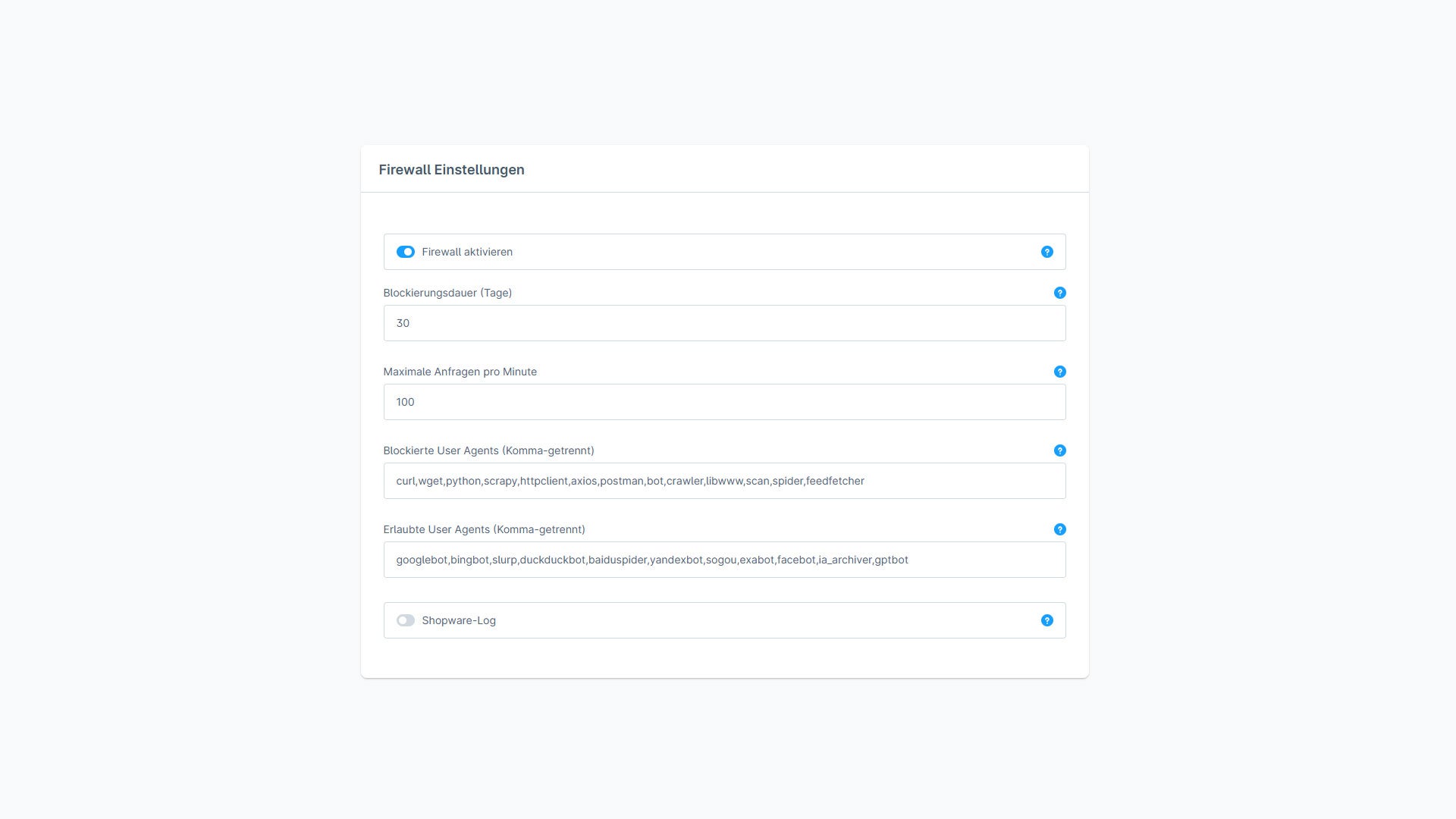Click the blocked user agents text field

(x=724, y=481)
